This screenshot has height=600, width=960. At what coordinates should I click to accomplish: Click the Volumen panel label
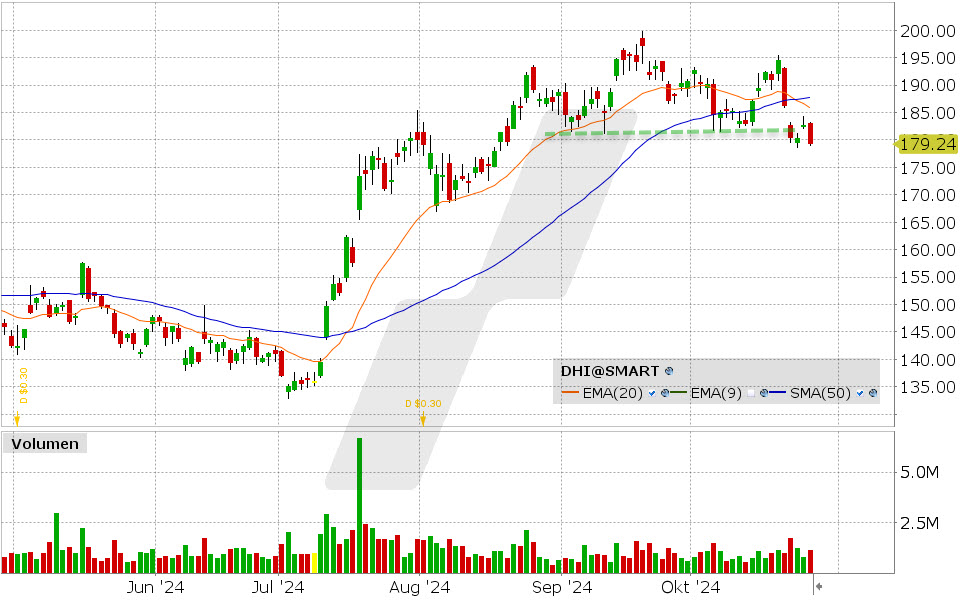coord(45,444)
